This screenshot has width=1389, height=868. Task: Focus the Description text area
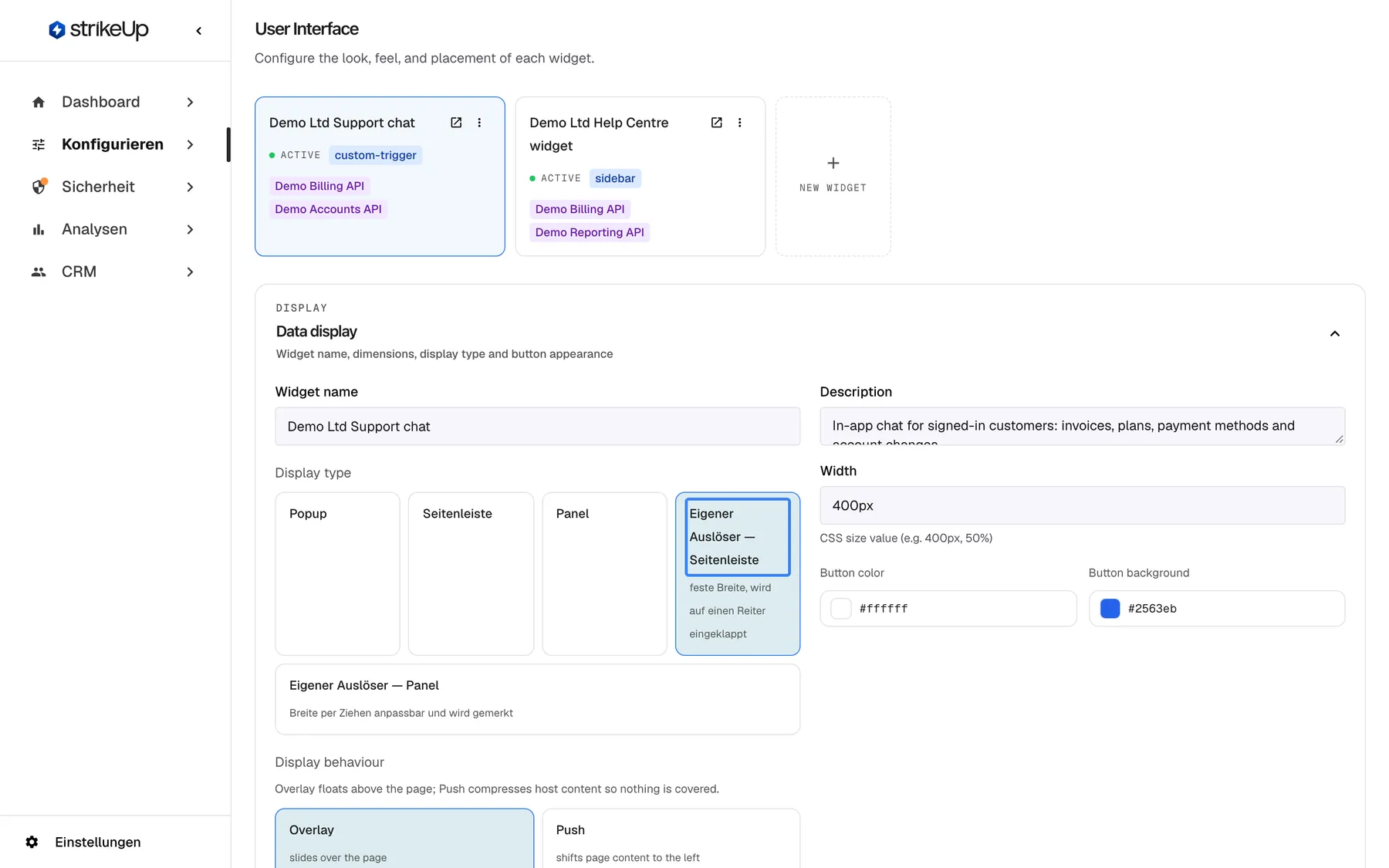tap(1082, 426)
